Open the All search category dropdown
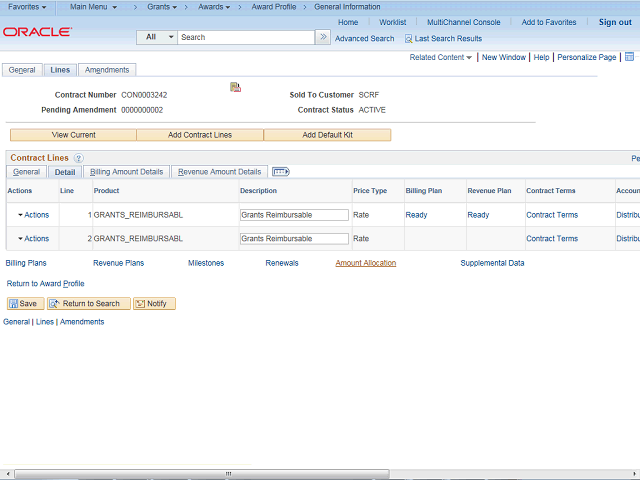The width and height of the screenshot is (640, 480). click(157, 37)
